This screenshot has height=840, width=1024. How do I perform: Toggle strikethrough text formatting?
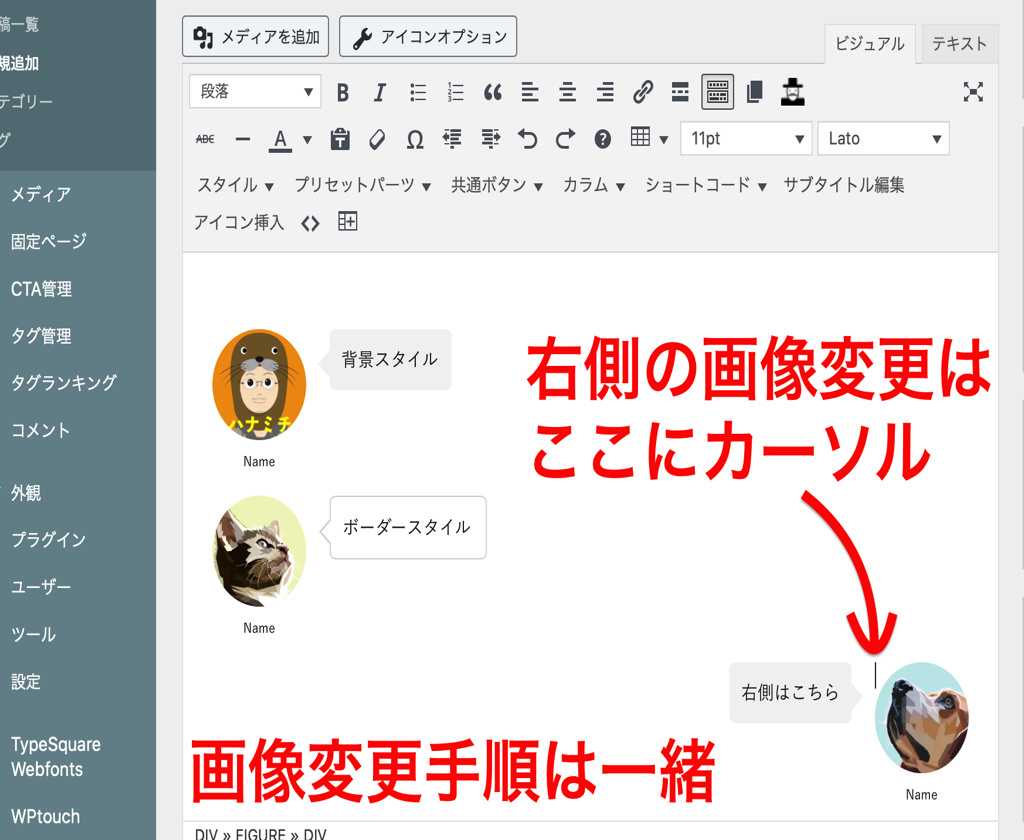(x=205, y=139)
